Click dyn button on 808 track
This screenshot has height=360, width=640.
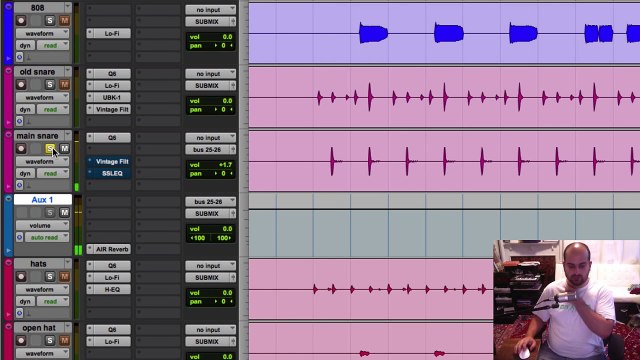pos(25,45)
